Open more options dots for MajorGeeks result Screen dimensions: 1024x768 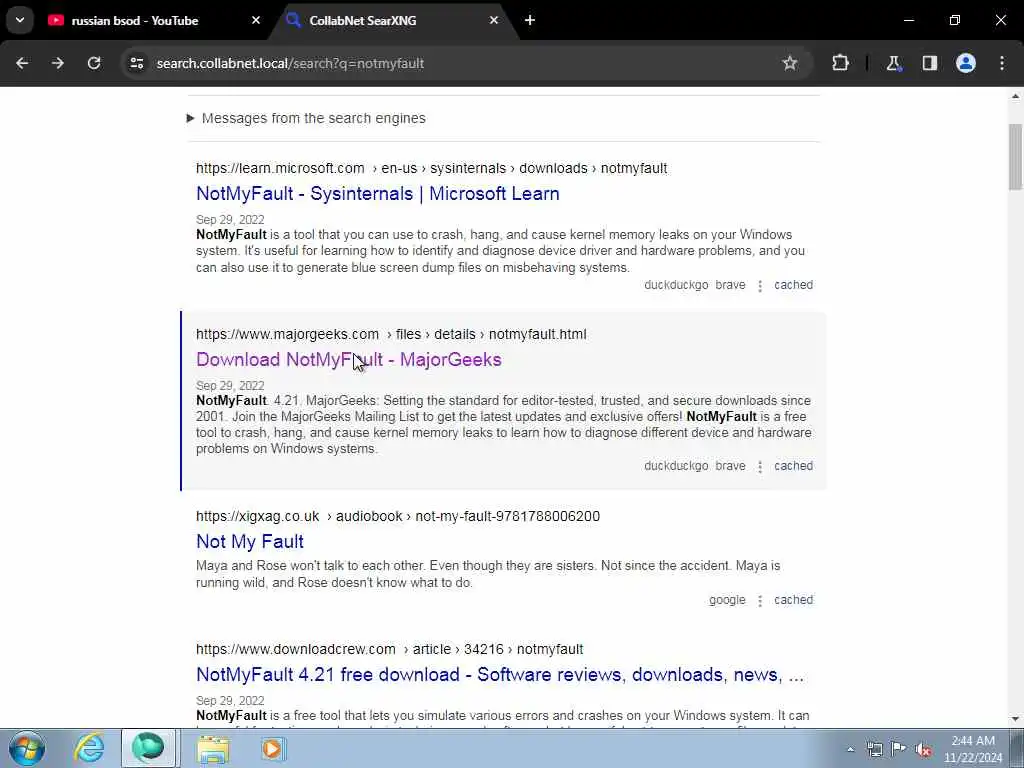[x=760, y=466]
